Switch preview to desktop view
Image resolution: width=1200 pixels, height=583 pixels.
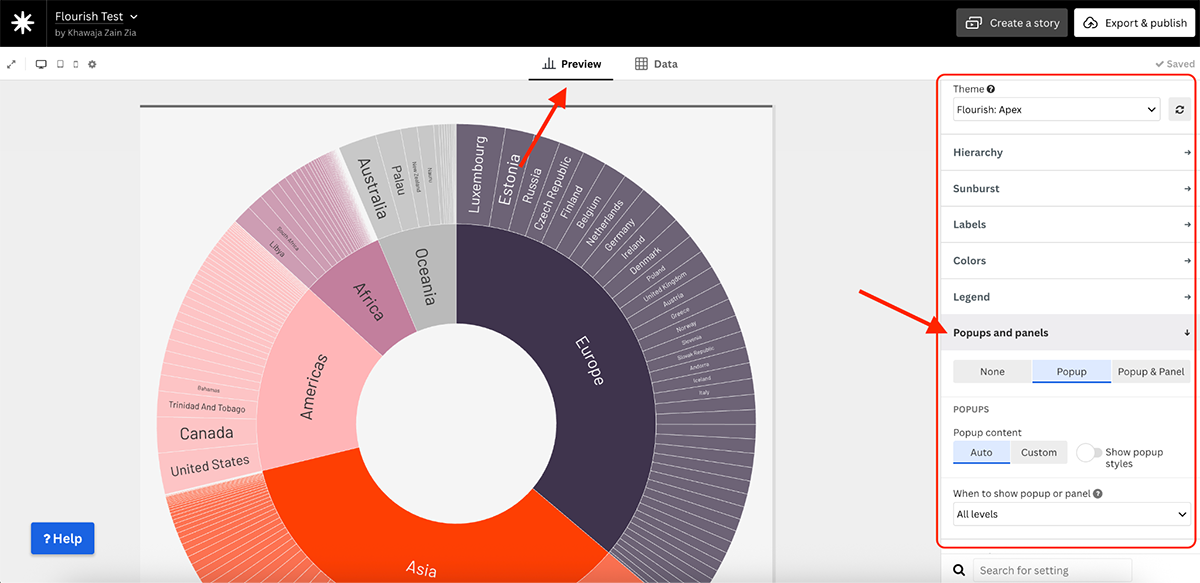click(41, 64)
